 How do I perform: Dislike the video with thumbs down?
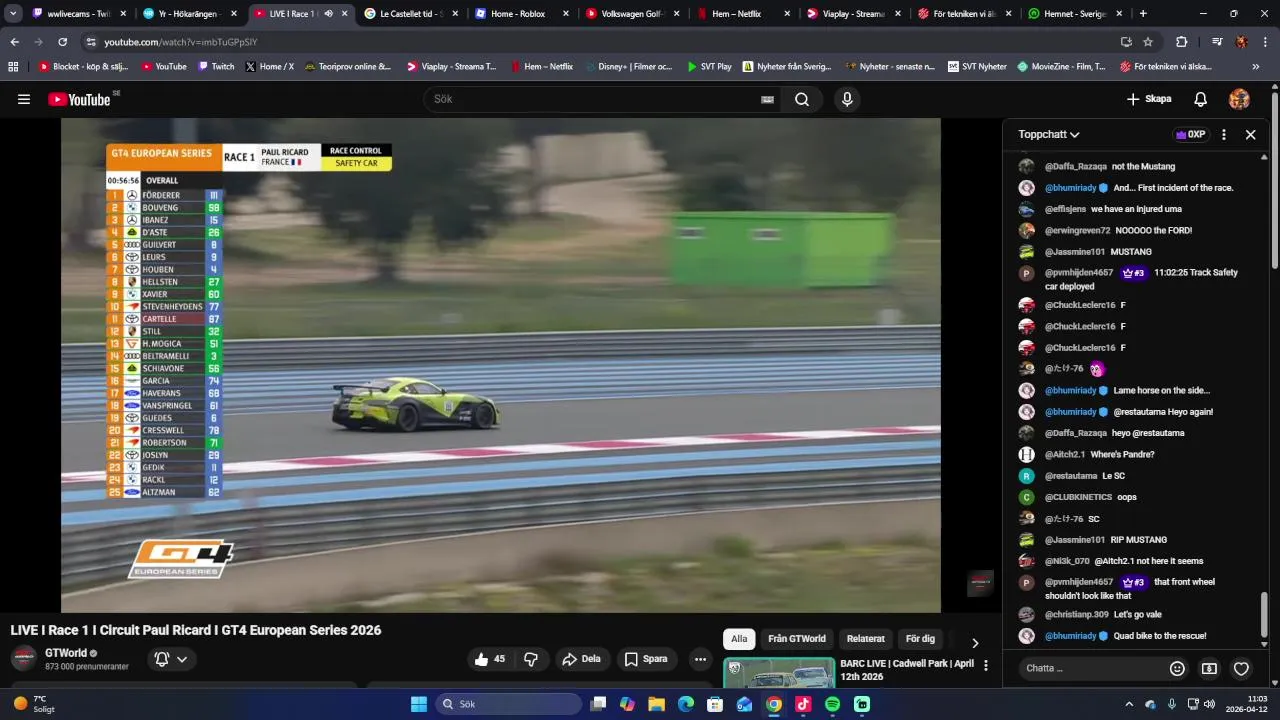531,659
